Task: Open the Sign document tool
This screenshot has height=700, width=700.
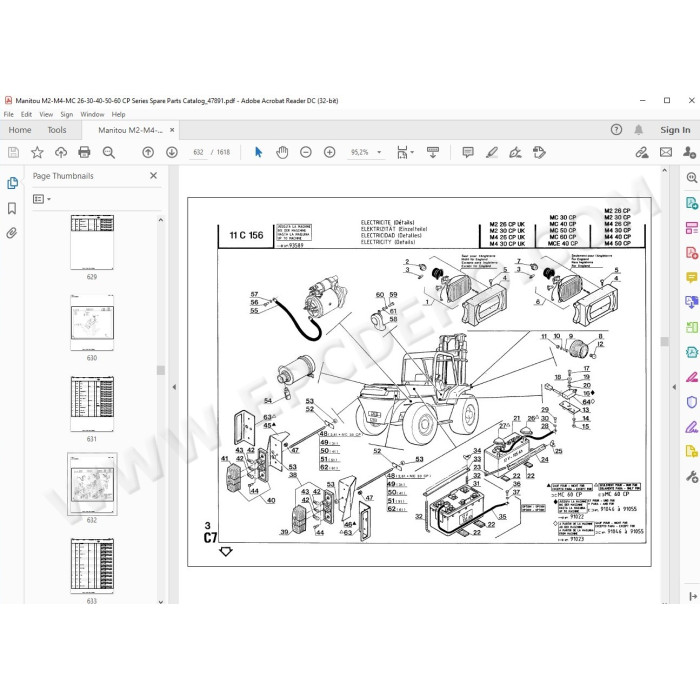Action: (515, 153)
